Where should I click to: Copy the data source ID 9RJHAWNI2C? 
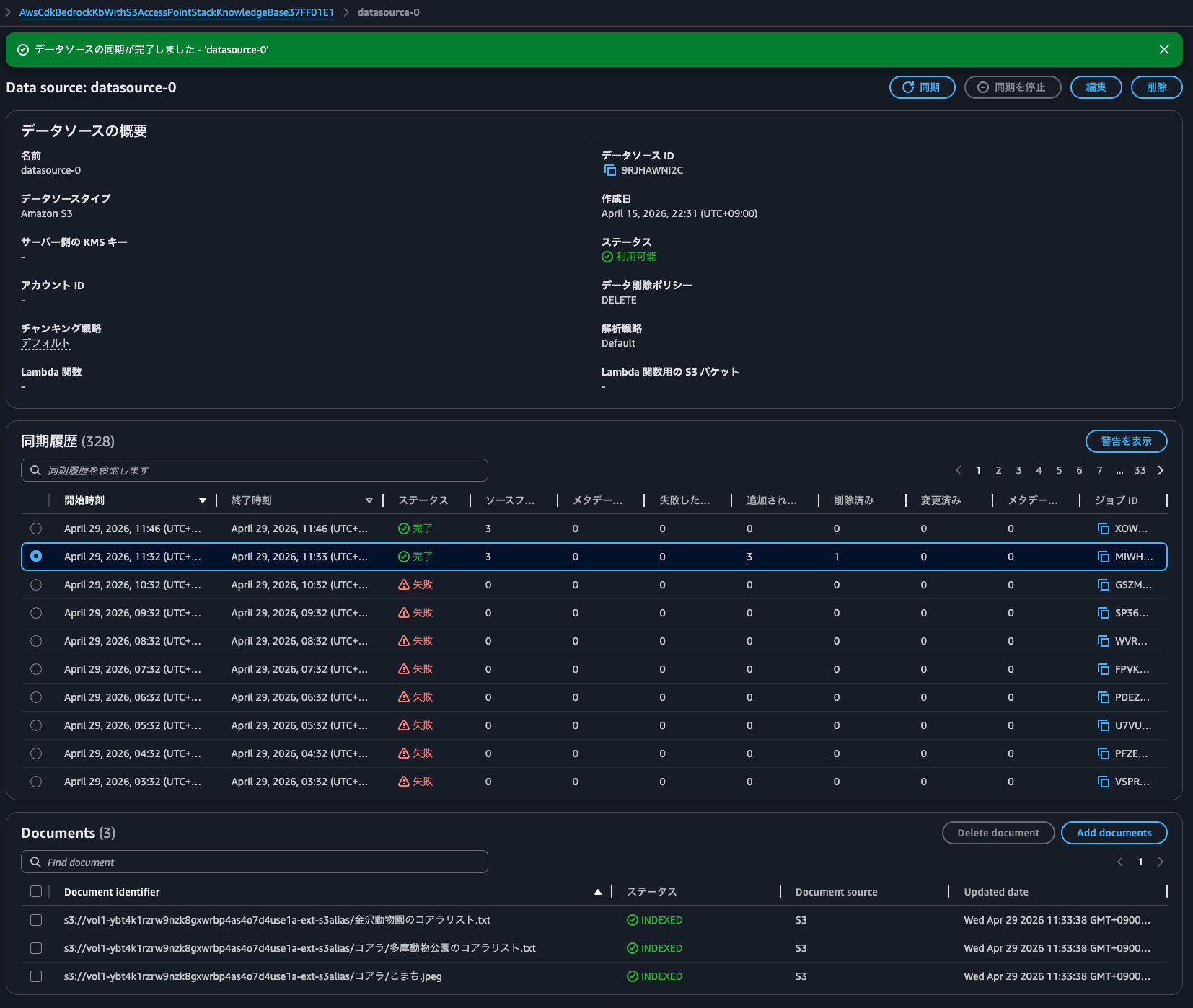609,171
